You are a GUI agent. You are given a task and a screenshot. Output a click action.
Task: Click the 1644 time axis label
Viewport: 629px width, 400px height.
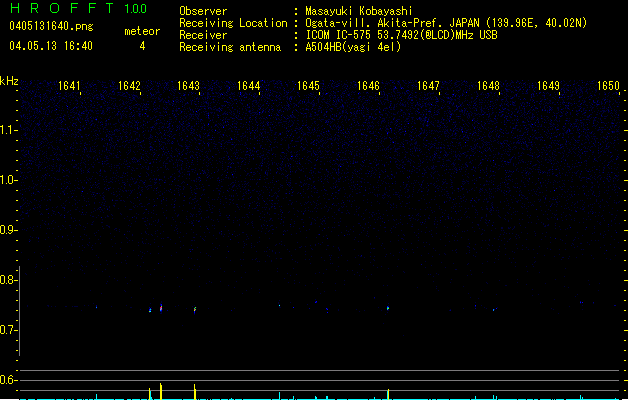click(x=249, y=86)
